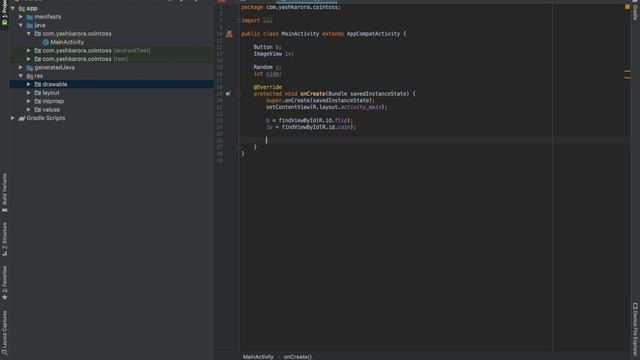Select the generatedJava folder row

point(111,67)
